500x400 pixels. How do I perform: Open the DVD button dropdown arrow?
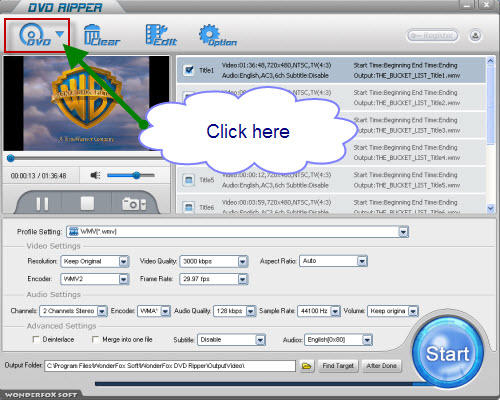tap(60, 34)
